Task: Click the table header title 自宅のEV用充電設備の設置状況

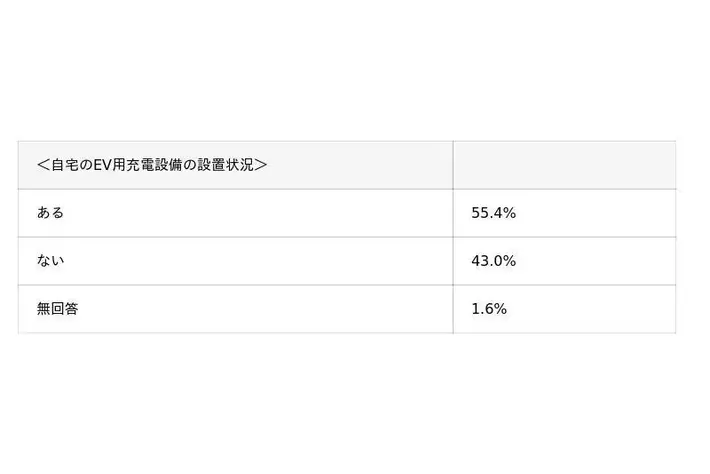Action: pyautogui.click(x=152, y=165)
